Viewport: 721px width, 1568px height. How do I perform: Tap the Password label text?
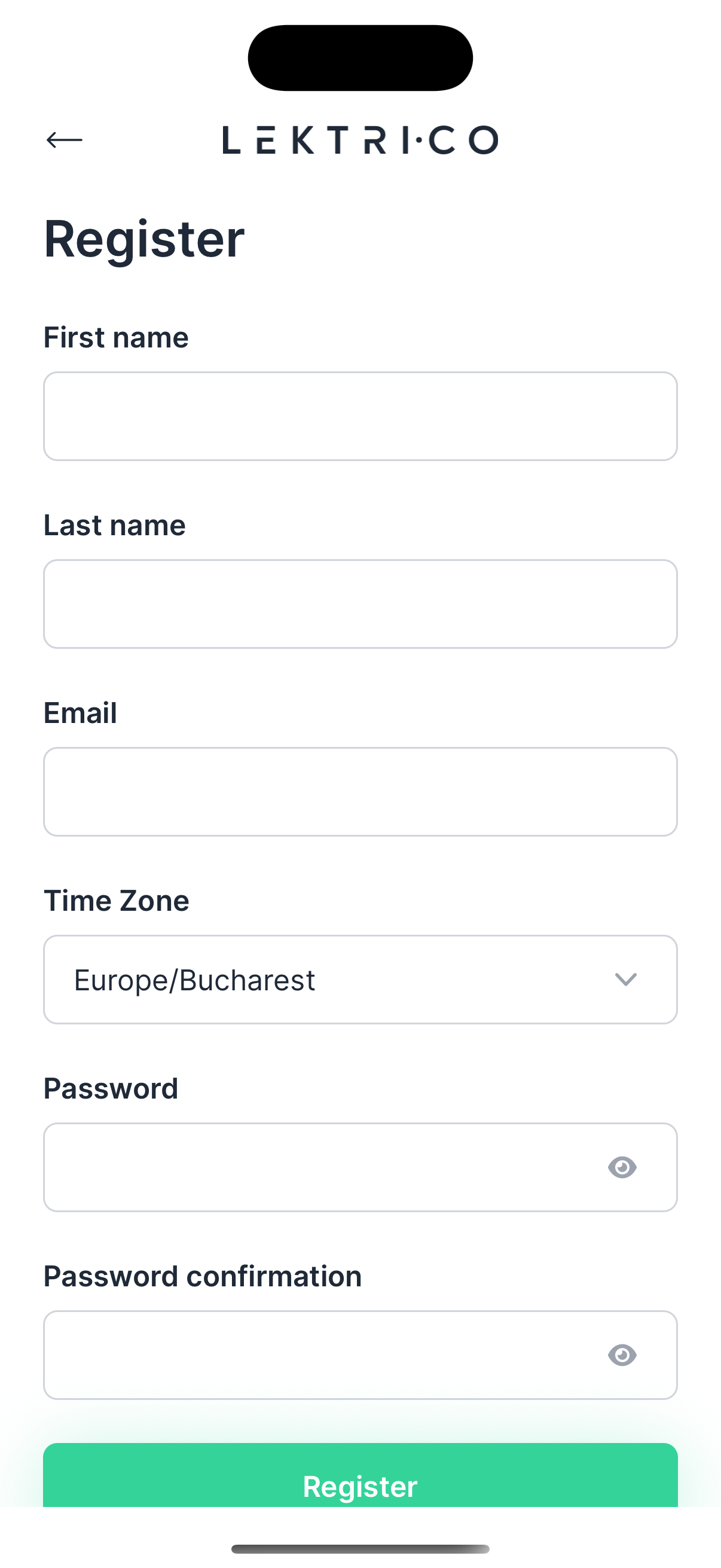(111, 1088)
